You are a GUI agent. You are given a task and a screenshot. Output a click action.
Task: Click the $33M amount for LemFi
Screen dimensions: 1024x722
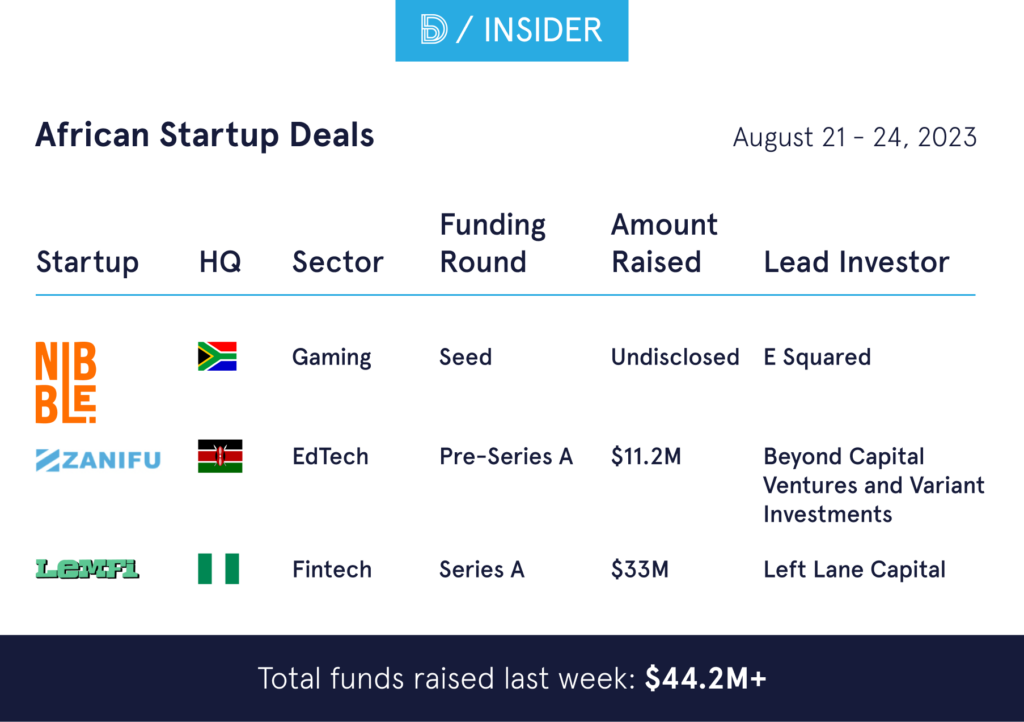[x=640, y=569]
